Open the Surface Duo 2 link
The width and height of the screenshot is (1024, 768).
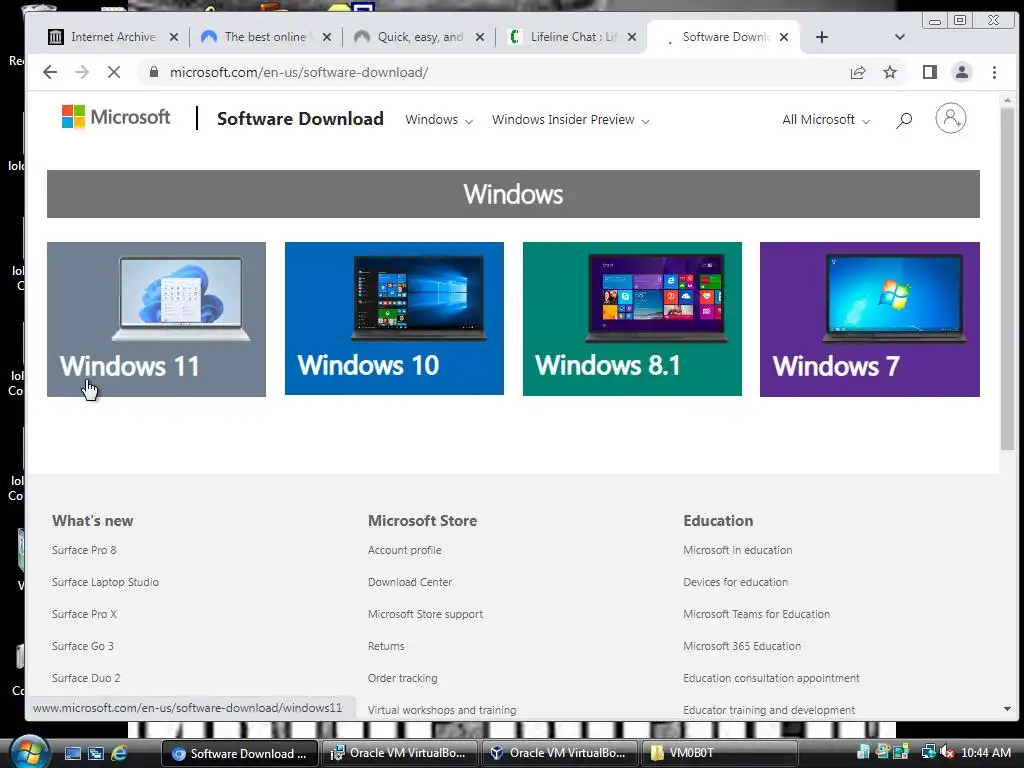86,679
